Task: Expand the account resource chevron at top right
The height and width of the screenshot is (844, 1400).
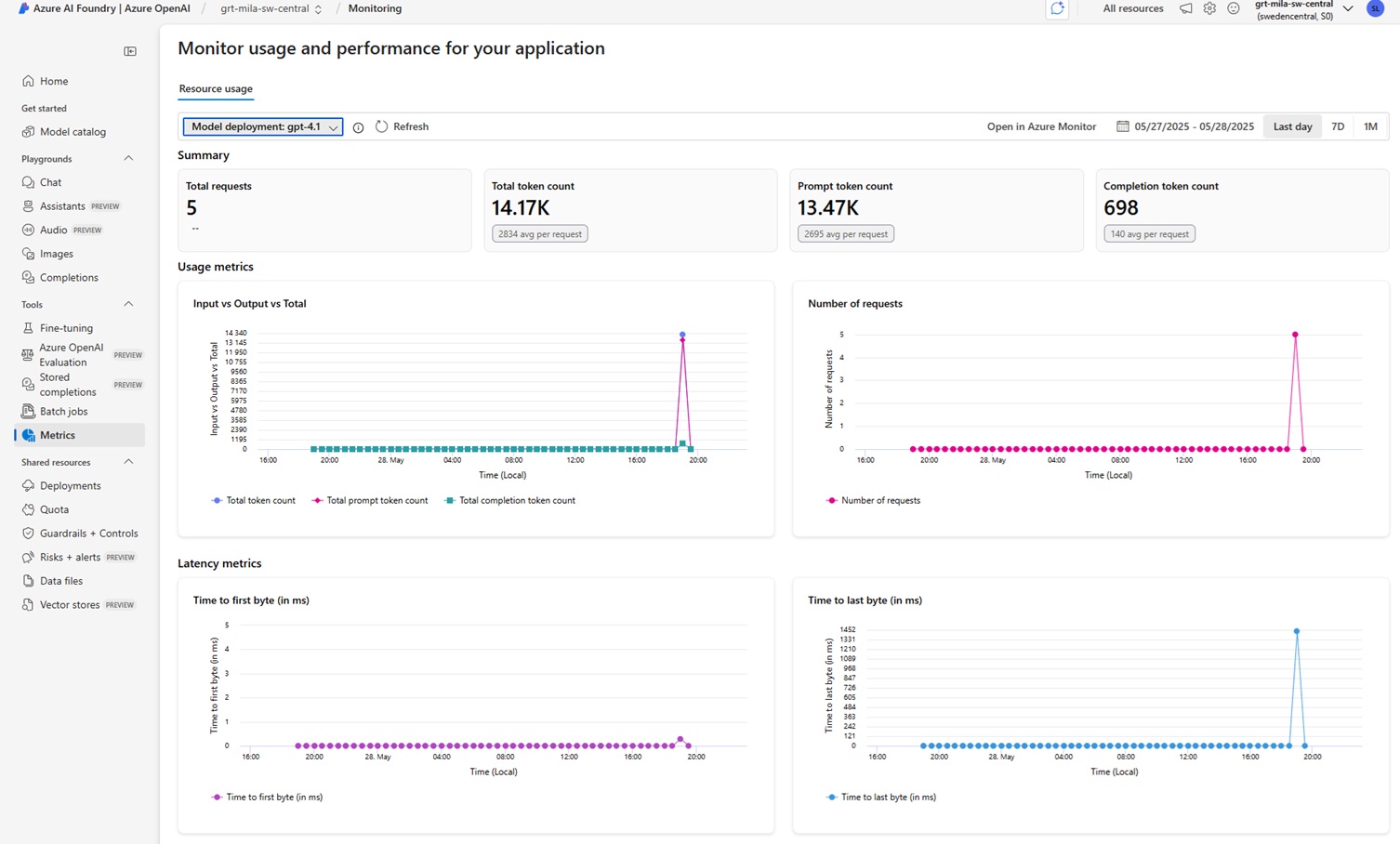Action: tap(1348, 8)
